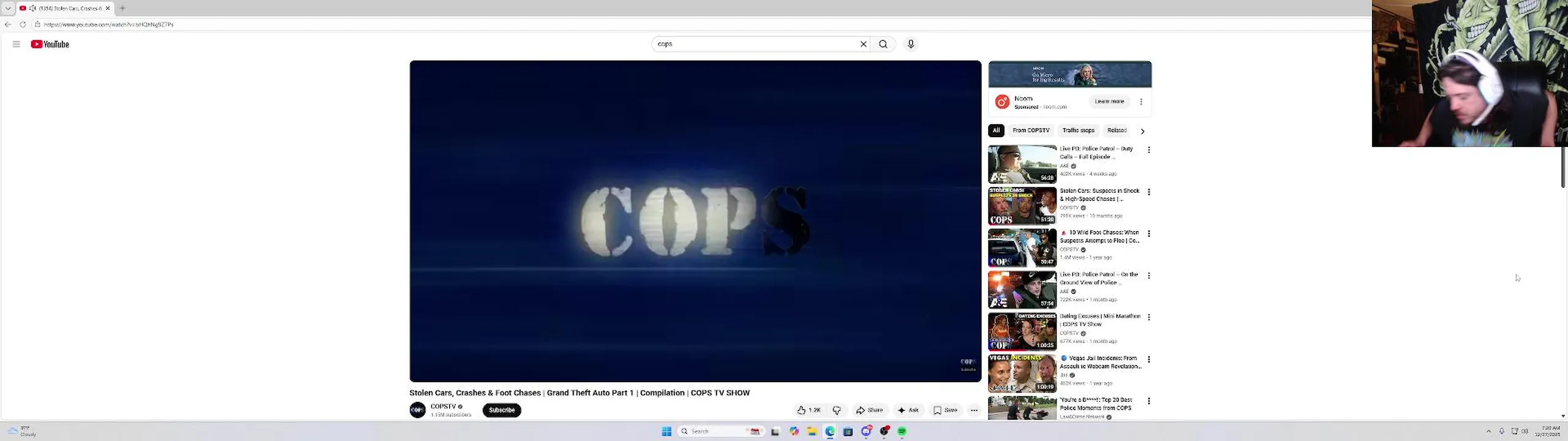
Task: Click the address bar URL
Action: pyautogui.click(x=109, y=24)
